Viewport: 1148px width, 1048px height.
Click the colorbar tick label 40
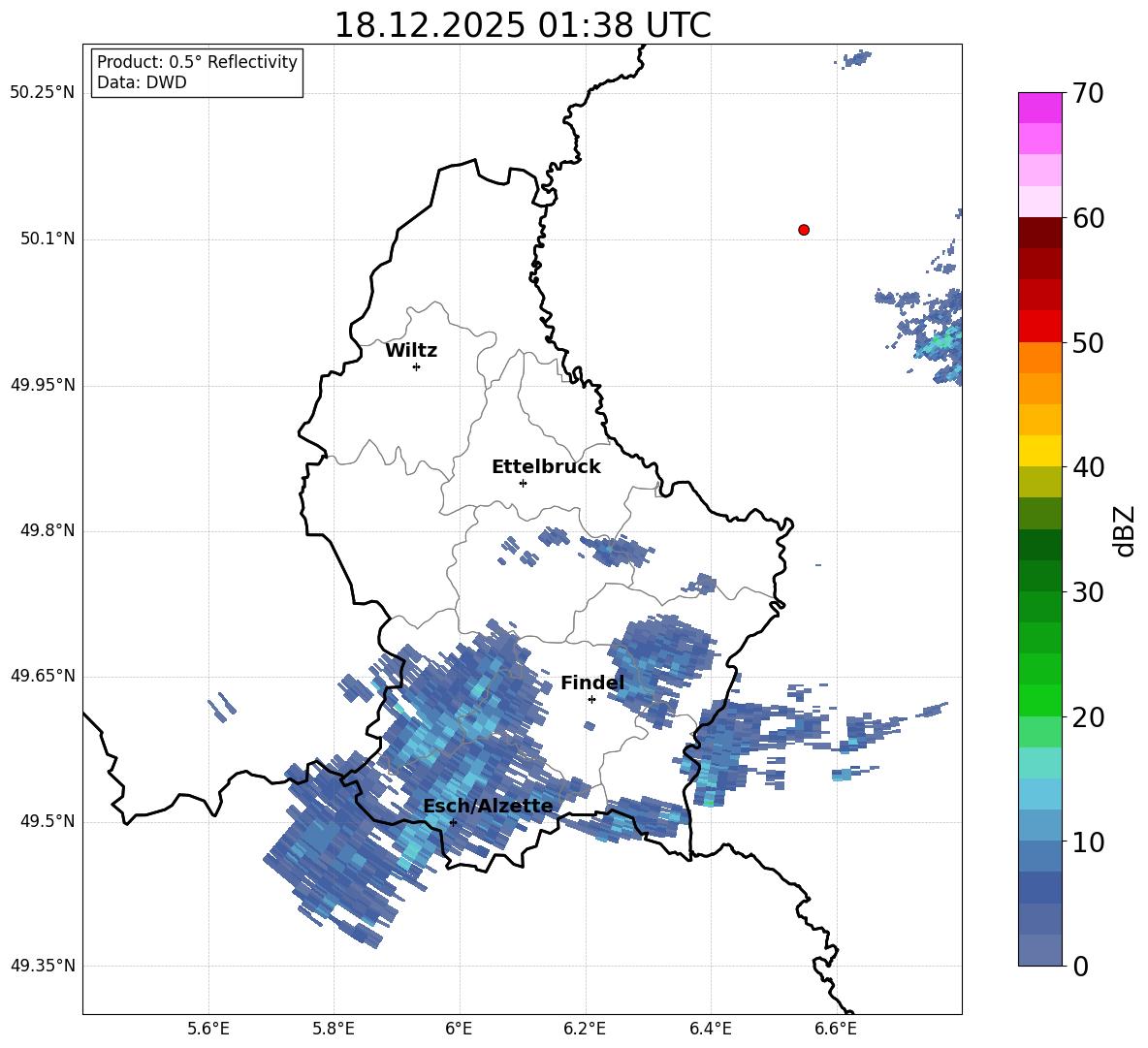pyautogui.click(x=1088, y=467)
